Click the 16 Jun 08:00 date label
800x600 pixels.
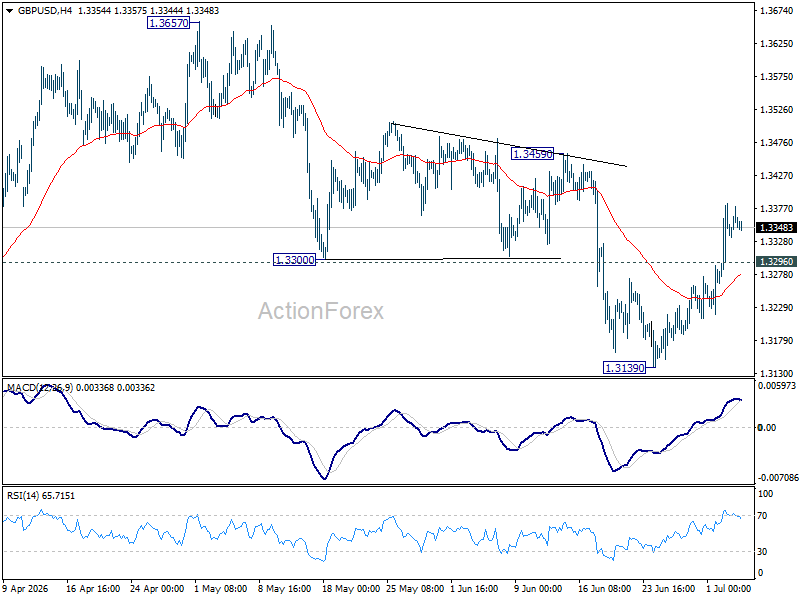[x=605, y=589]
